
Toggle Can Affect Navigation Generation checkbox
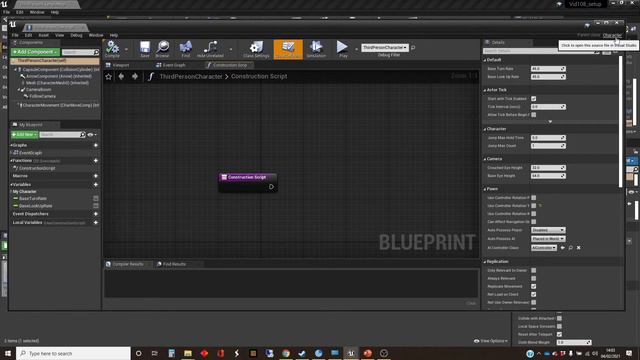click(x=533, y=222)
